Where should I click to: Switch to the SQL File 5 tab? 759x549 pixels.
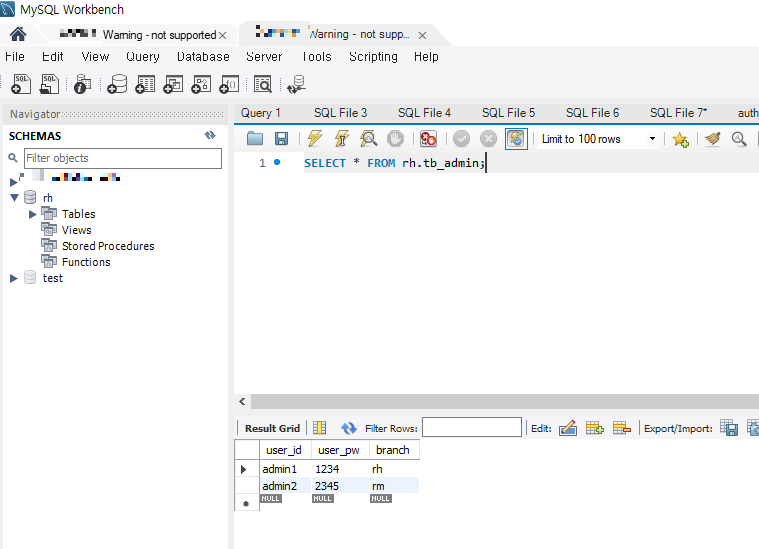click(508, 113)
